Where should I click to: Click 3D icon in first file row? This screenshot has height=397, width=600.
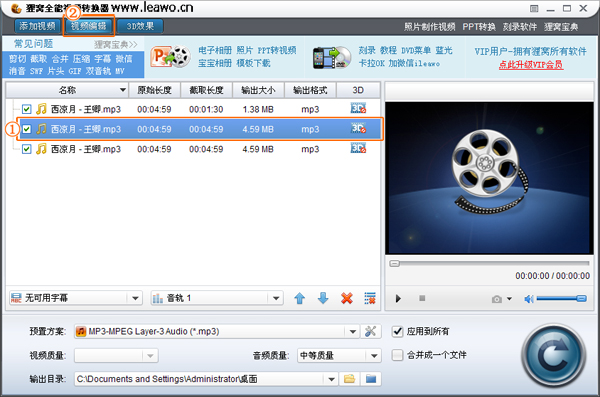(358, 108)
